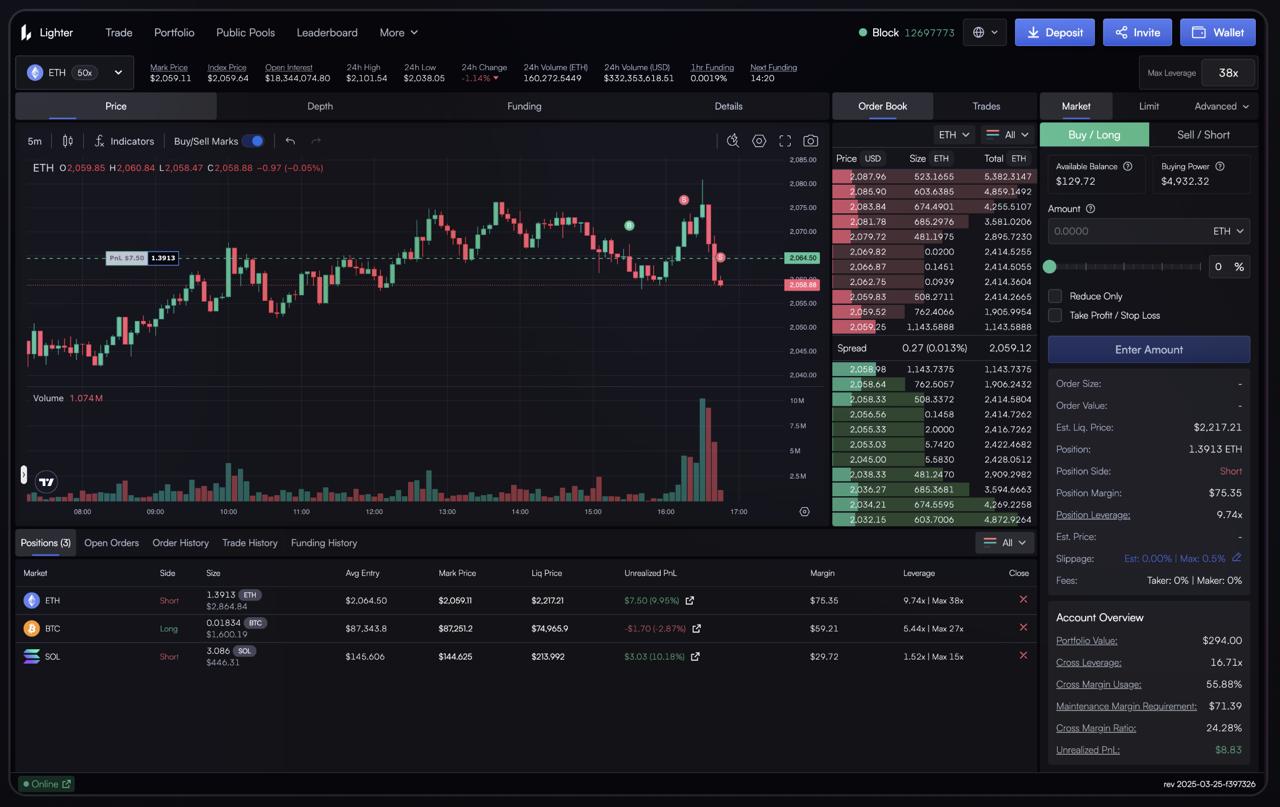The height and width of the screenshot is (807, 1280).
Task: Open candlestick chart style selector
Action: pyautogui.click(x=68, y=141)
